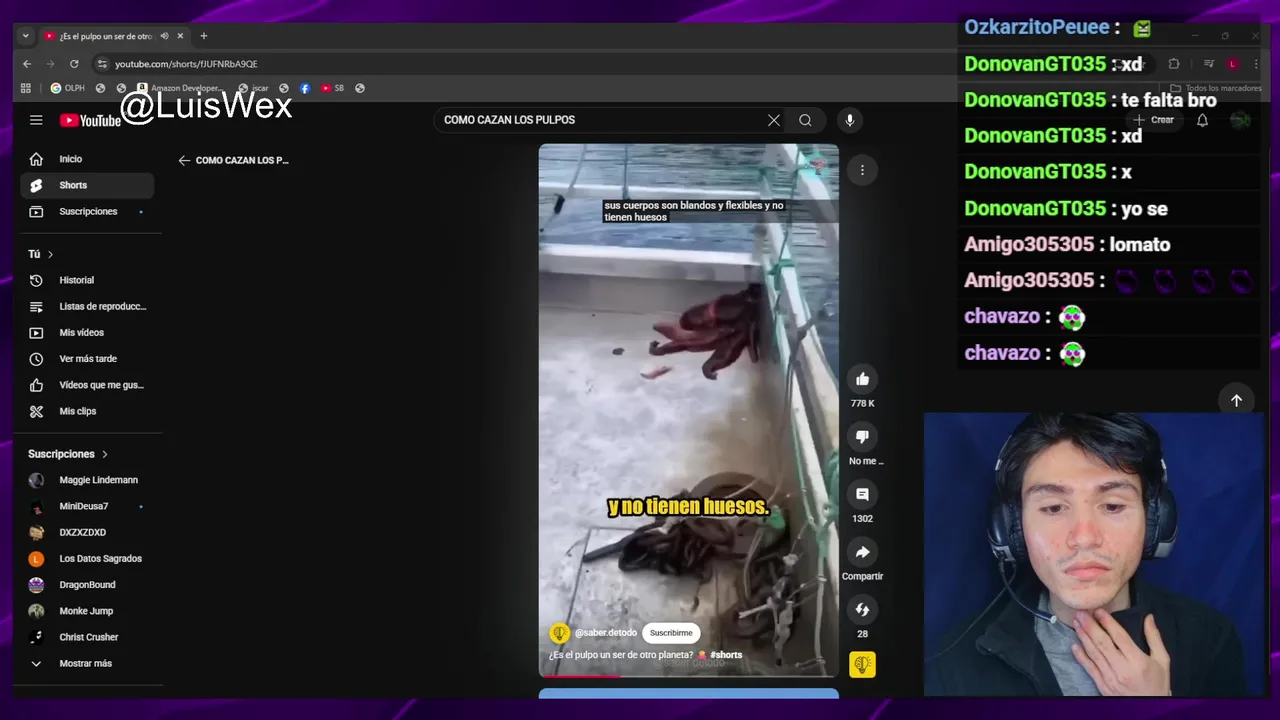Start voice search with the microphone
Viewport: 1280px width, 720px height.
click(x=849, y=120)
